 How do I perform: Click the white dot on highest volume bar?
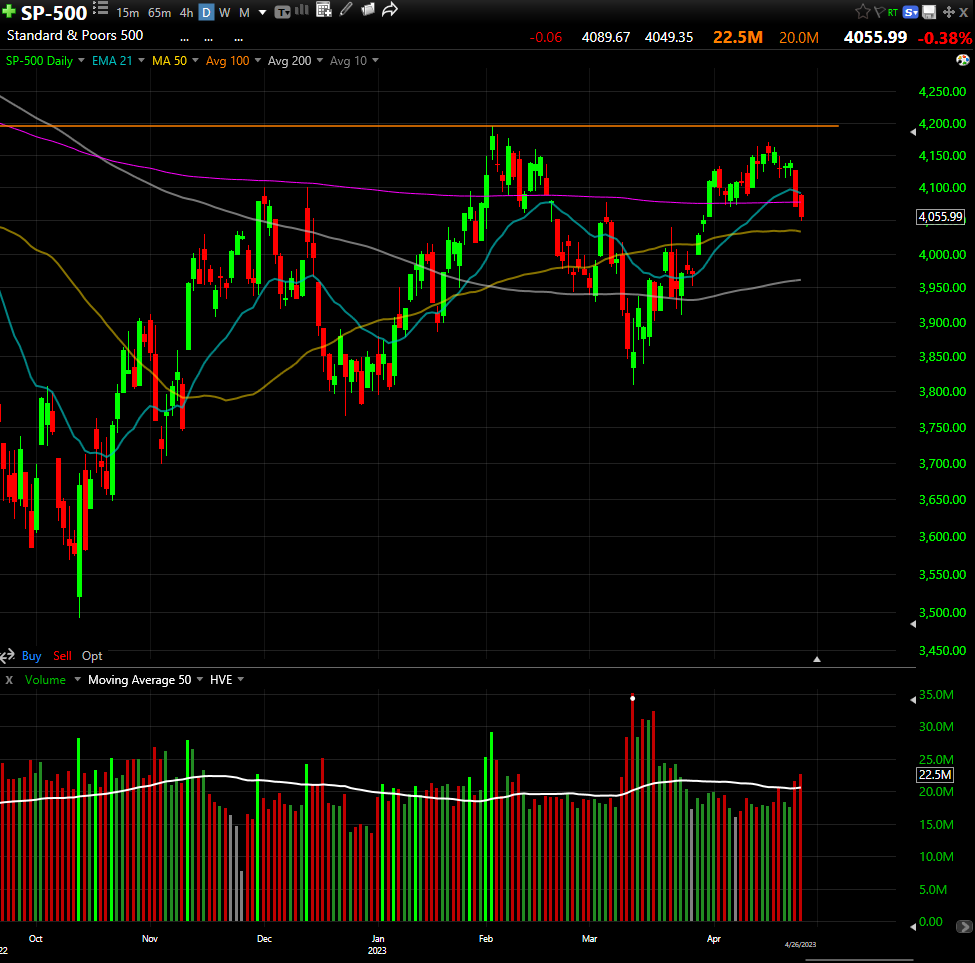pos(632,698)
